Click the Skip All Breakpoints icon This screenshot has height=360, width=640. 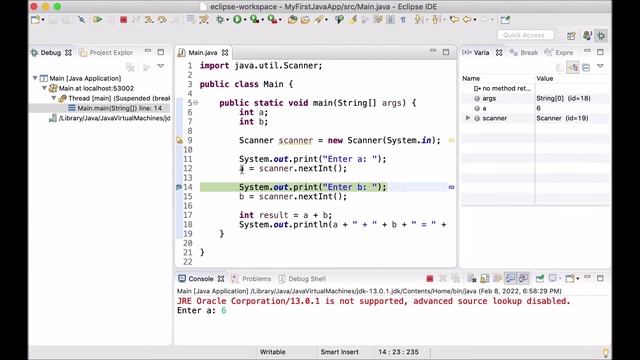tap(82, 19)
